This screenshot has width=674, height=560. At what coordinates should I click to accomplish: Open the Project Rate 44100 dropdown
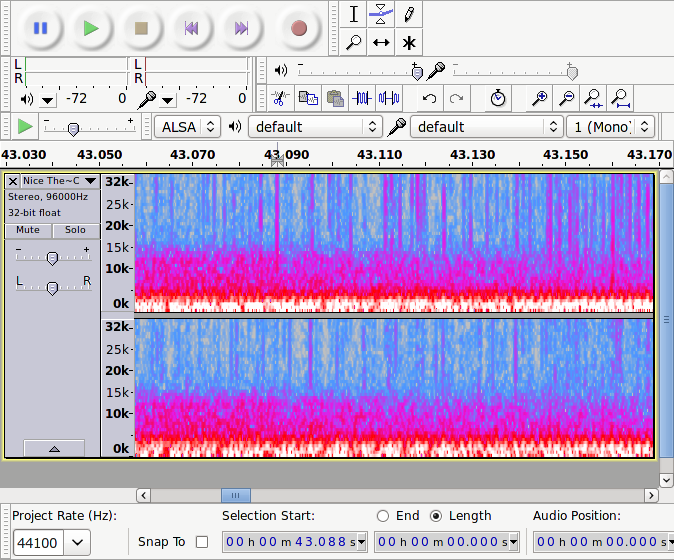[x=77, y=542]
